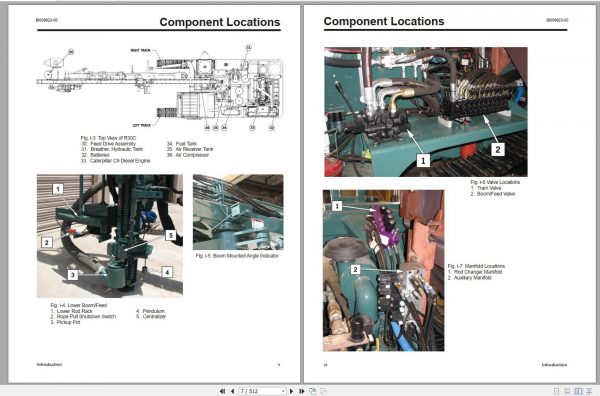Click caption 'Fig. i-7 Manifold Locations'
This screenshot has width=600, height=396.
476,266
